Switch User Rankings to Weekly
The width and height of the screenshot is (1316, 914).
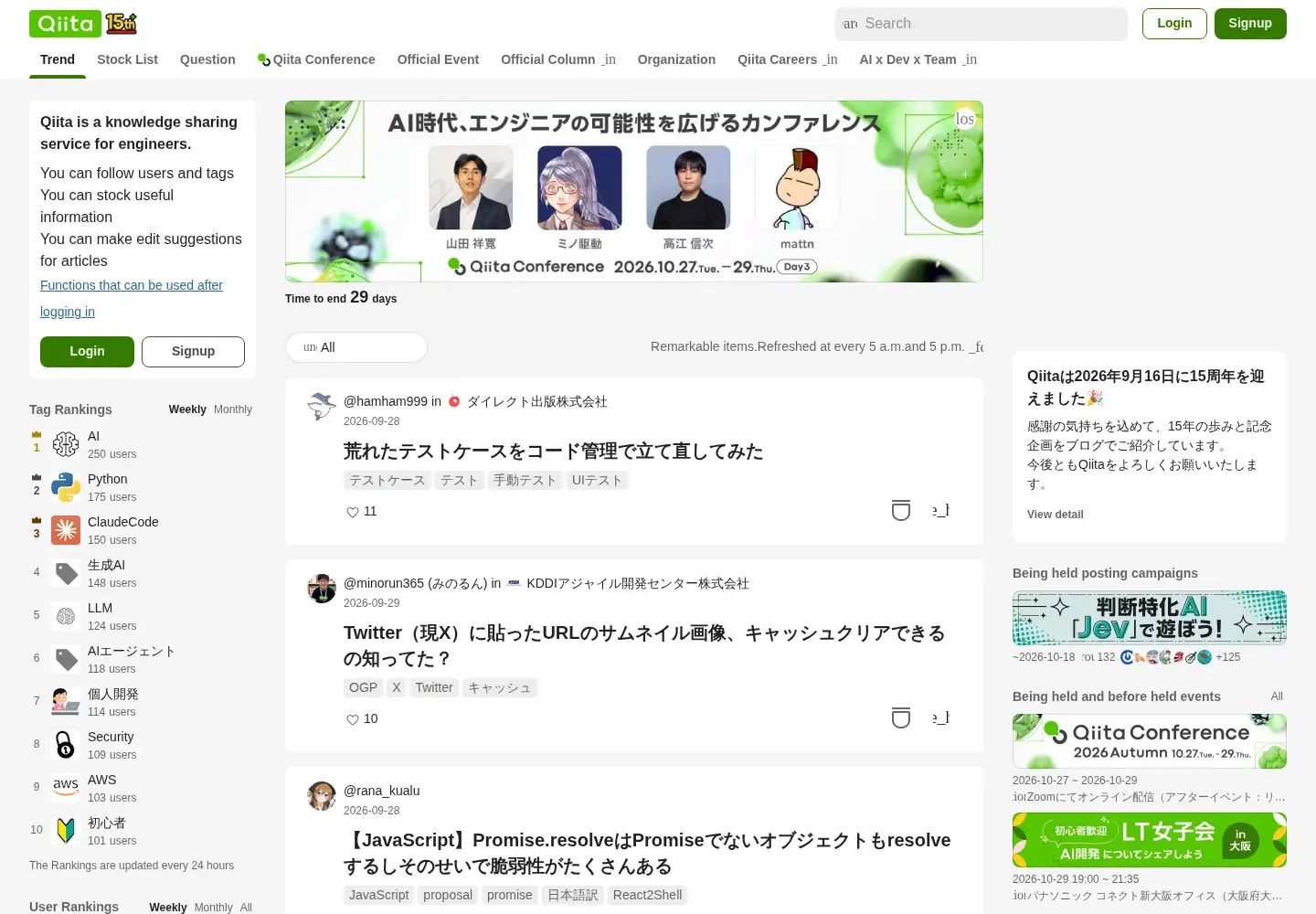(x=168, y=908)
